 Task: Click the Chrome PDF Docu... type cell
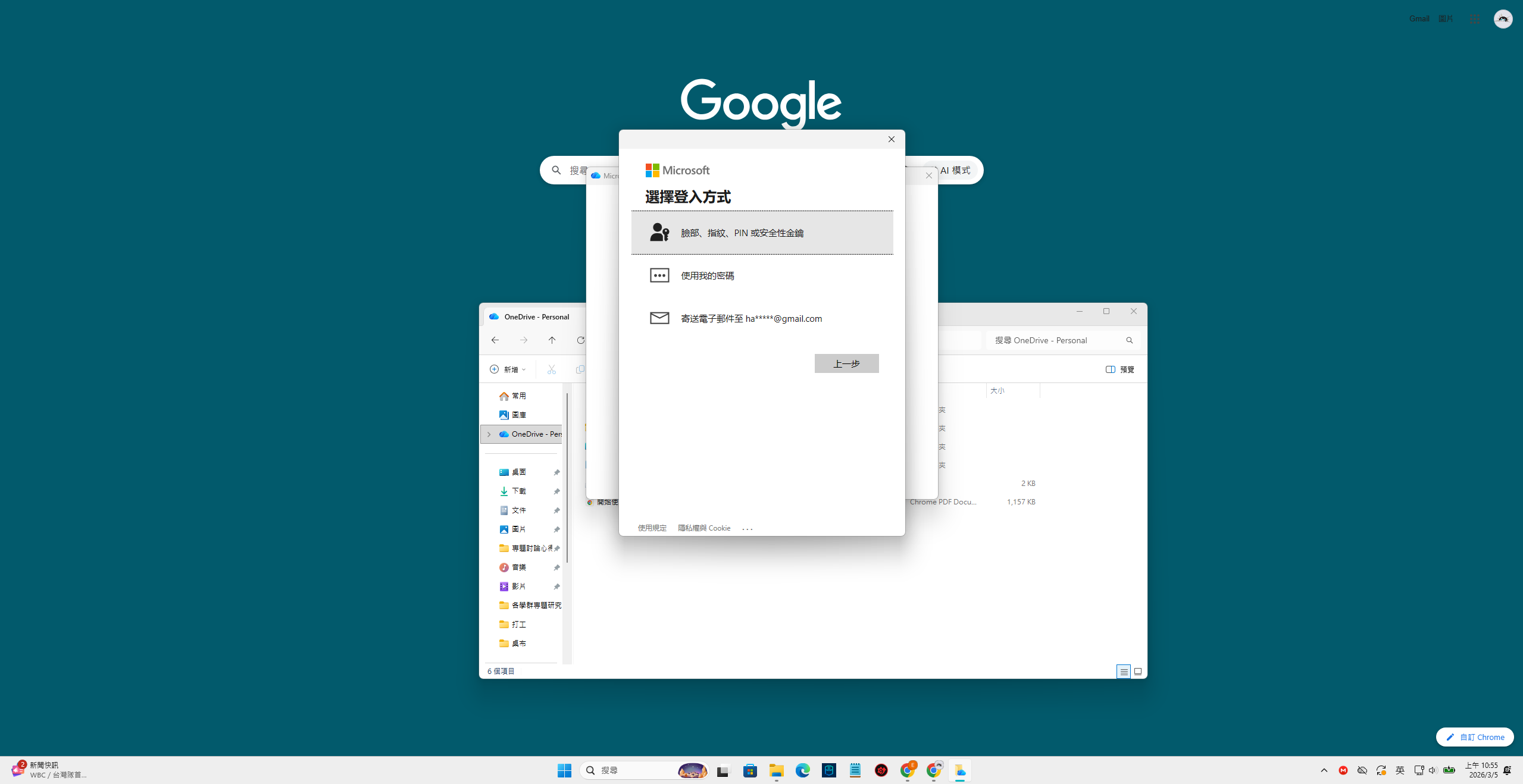coord(943,502)
